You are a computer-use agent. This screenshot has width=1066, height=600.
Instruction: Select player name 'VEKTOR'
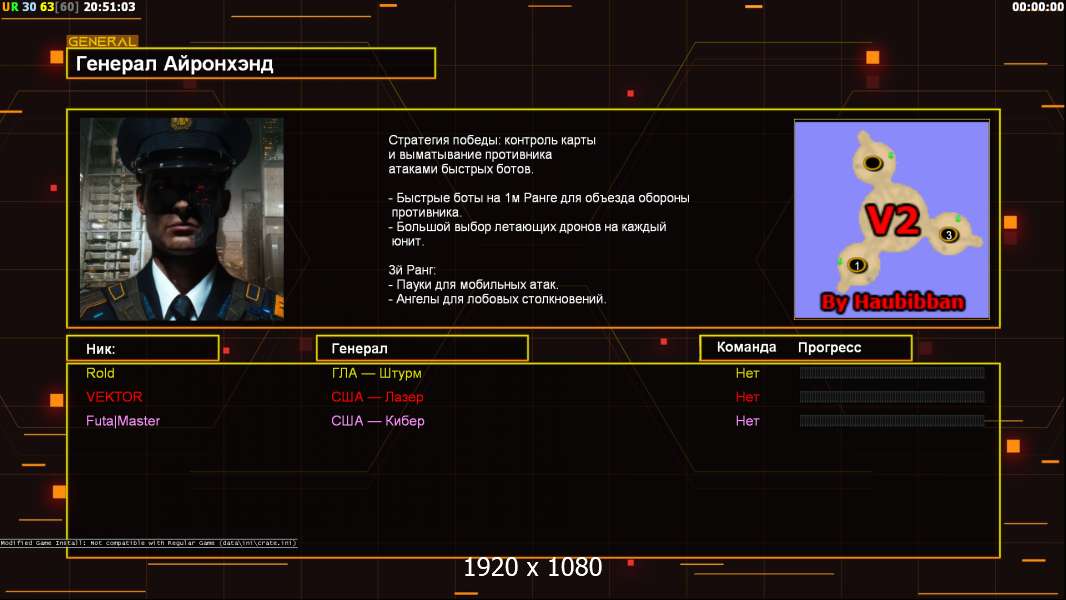click(114, 397)
